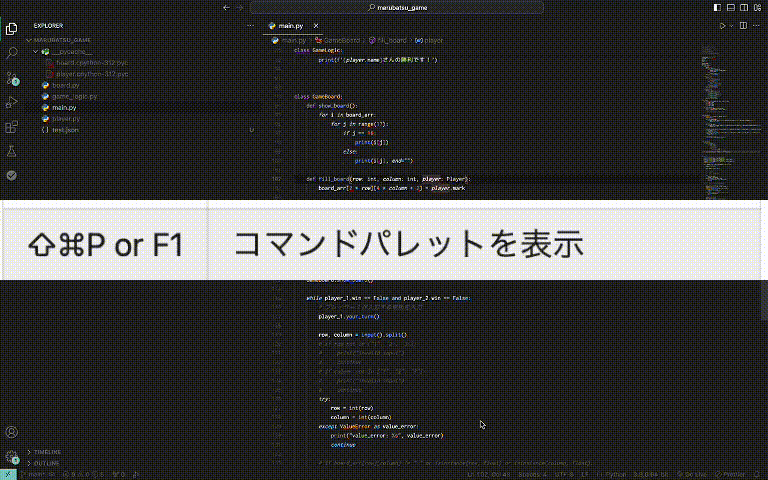The height and width of the screenshot is (480, 768).
Task: Click fill_board in the breadcrumb bar
Action: [387, 40]
